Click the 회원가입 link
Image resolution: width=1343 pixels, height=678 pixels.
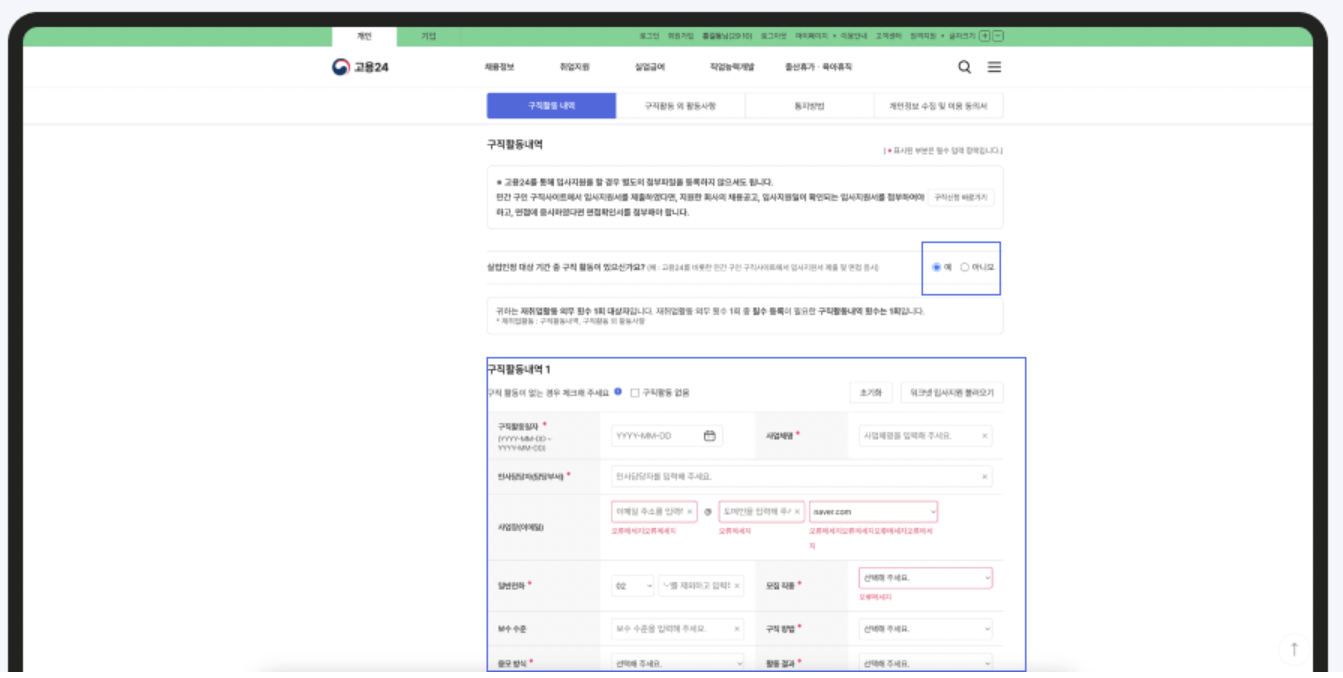click(x=680, y=36)
